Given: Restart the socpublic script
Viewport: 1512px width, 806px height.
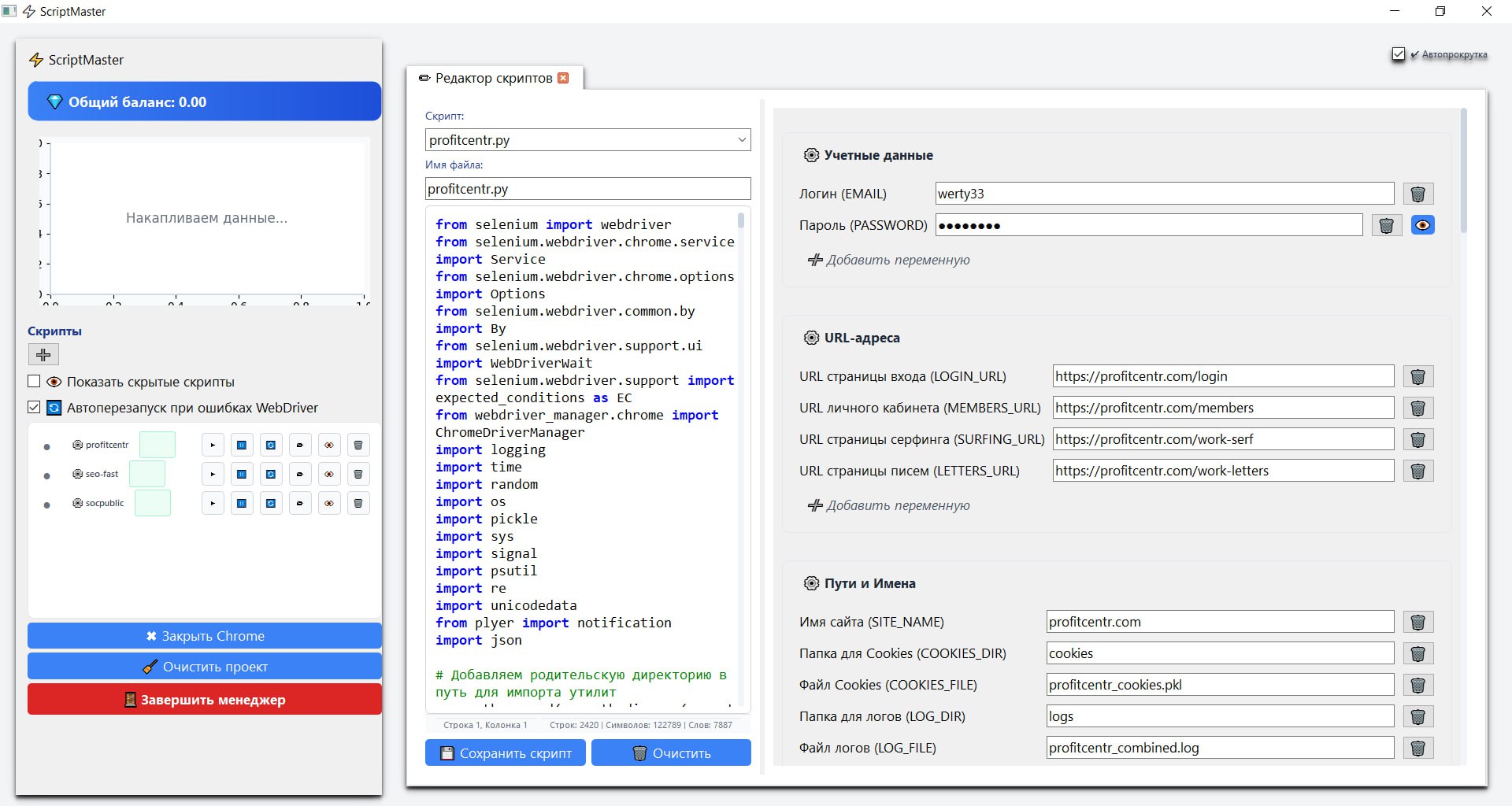Looking at the screenshot, I should (x=271, y=503).
